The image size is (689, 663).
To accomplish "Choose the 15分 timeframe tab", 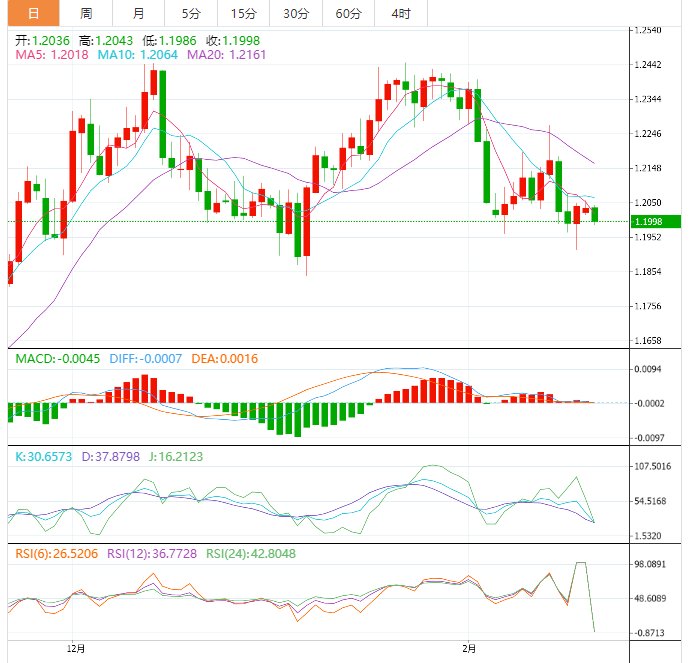I will (243, 13).
